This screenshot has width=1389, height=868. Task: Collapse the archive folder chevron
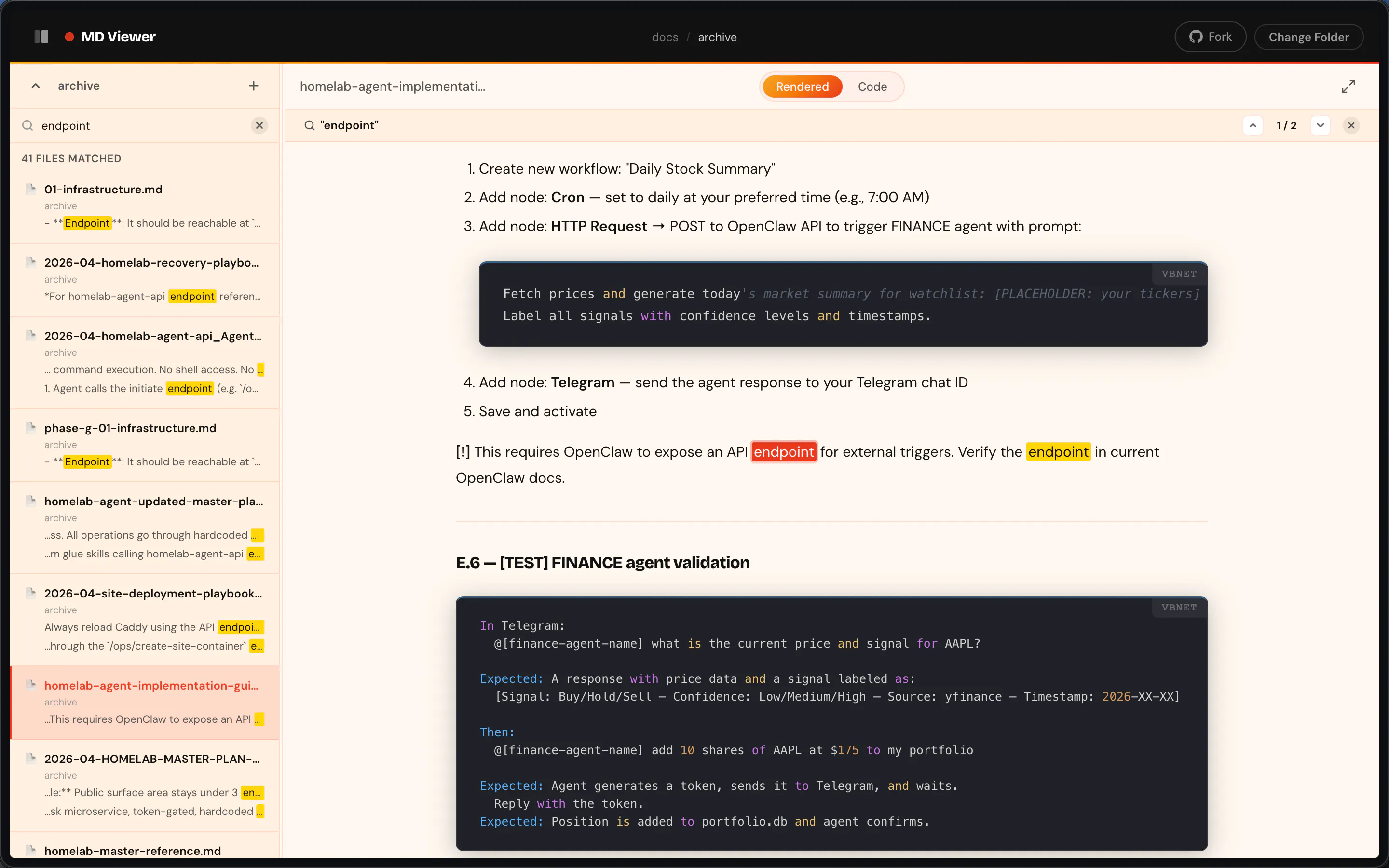(x=36, y=85)
